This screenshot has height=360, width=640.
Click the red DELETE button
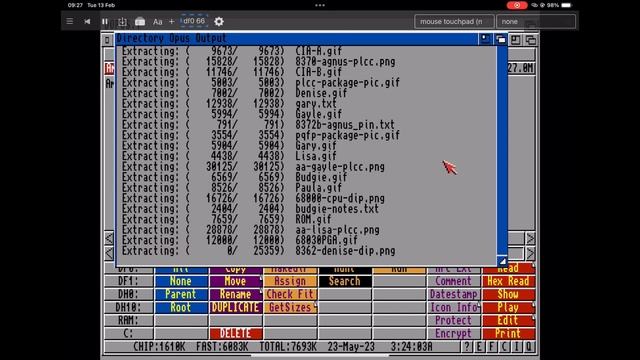236,333
